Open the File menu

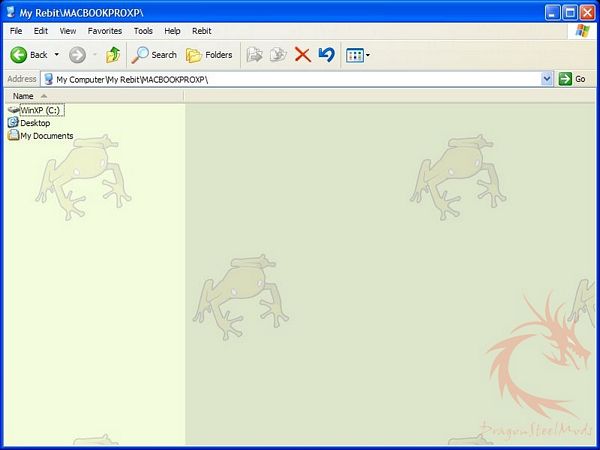16,31
